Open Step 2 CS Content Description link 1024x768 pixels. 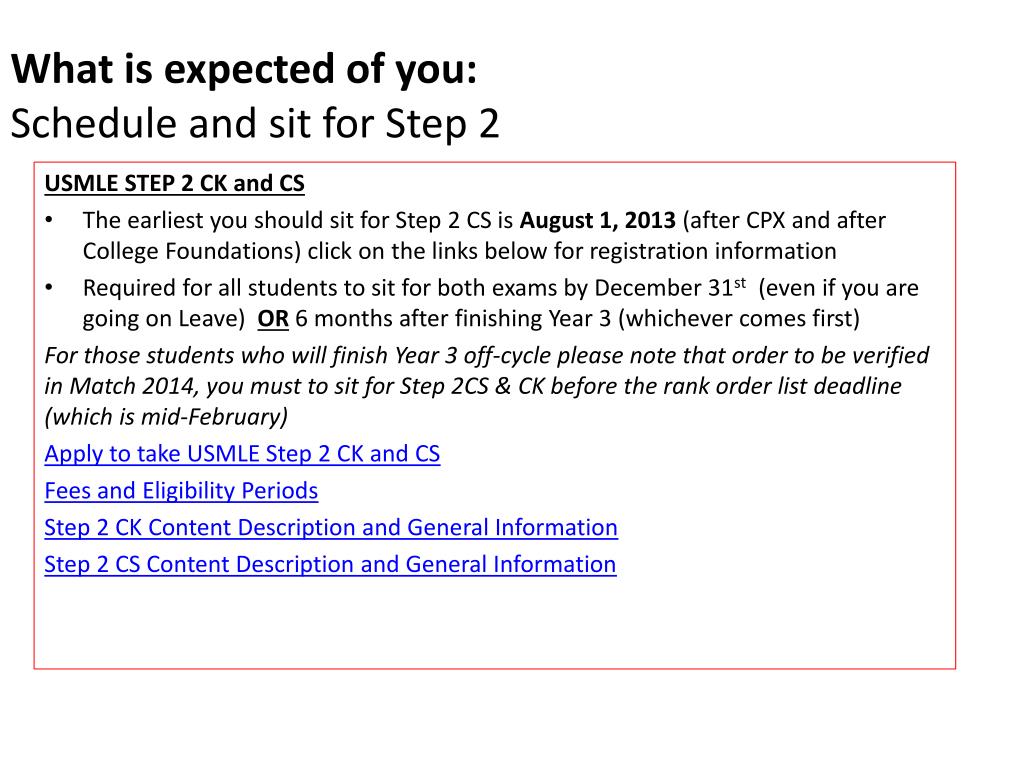click(x=330, y=564)
